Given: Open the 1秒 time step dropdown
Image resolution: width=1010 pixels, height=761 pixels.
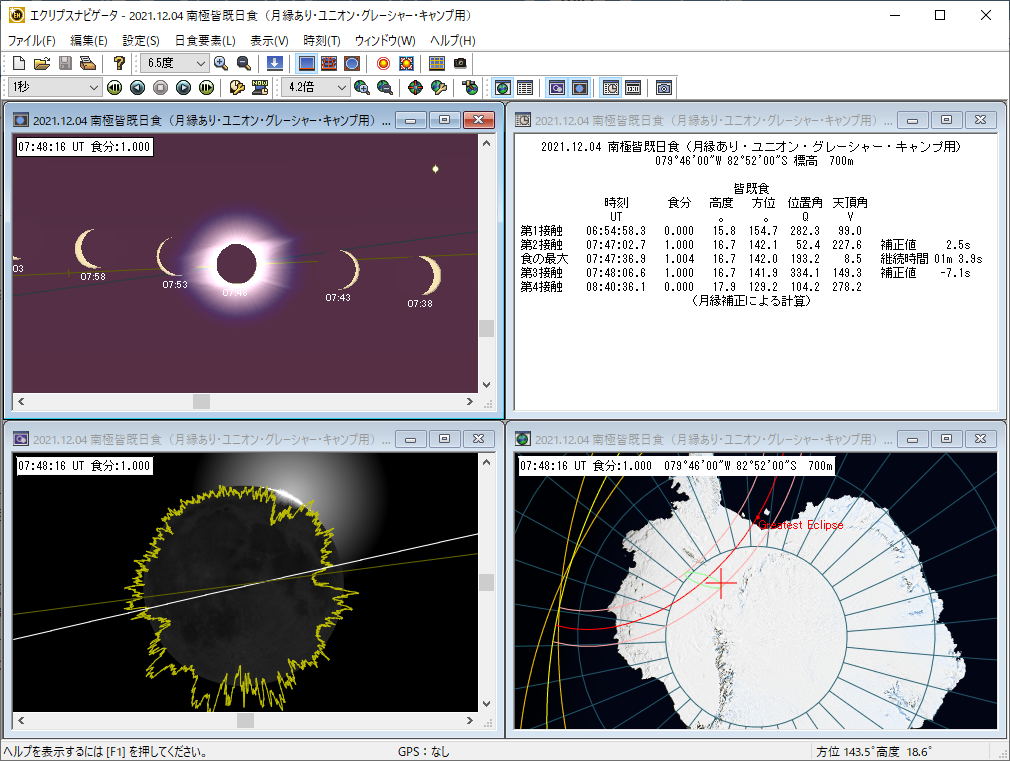Looking at the screenshot, I should point(94,88).
